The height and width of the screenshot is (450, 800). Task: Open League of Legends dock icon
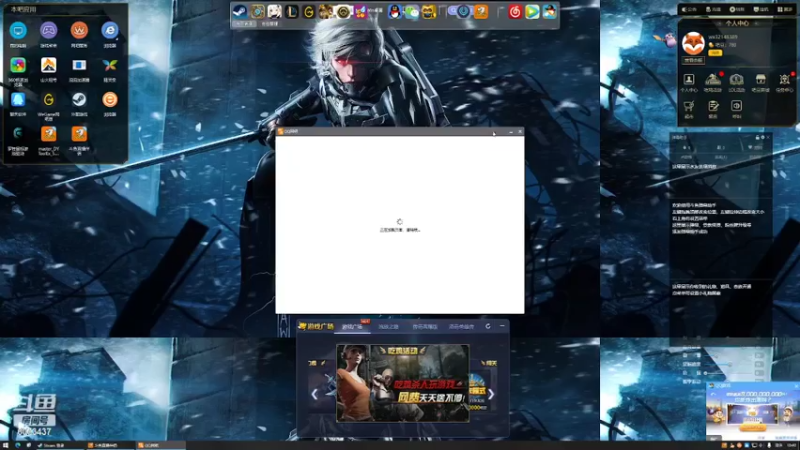pos(291,11)
